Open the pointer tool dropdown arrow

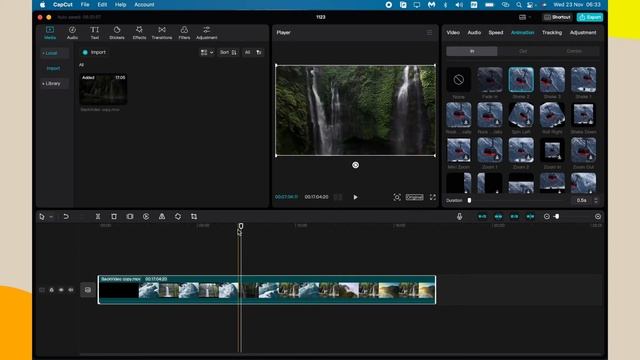coord(51,217)
